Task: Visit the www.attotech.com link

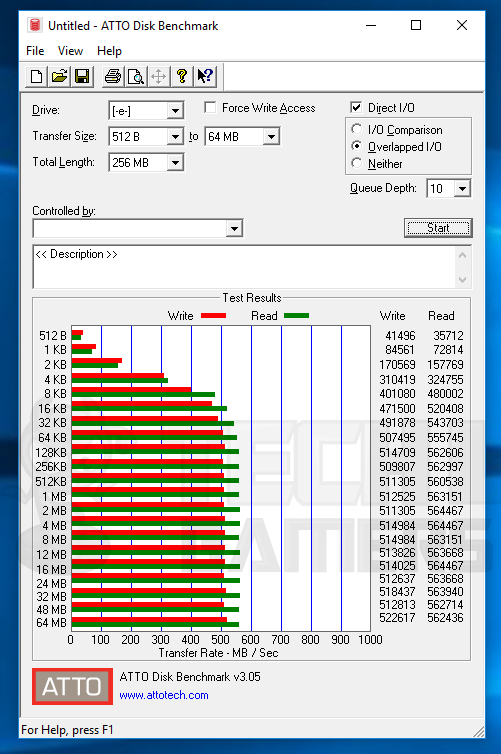Action: 163,695
